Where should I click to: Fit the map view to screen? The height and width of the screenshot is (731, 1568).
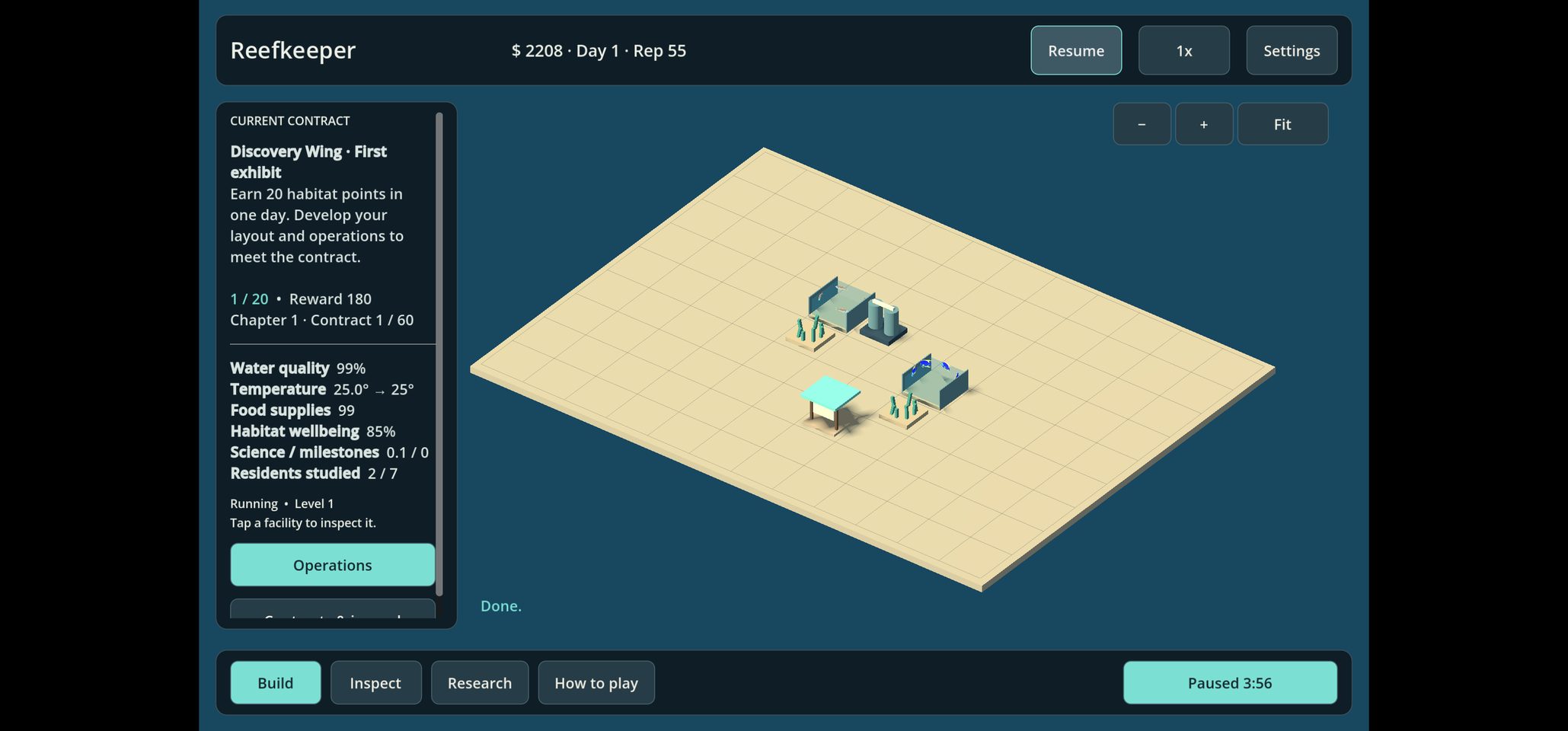click(x=1282, y=124)
